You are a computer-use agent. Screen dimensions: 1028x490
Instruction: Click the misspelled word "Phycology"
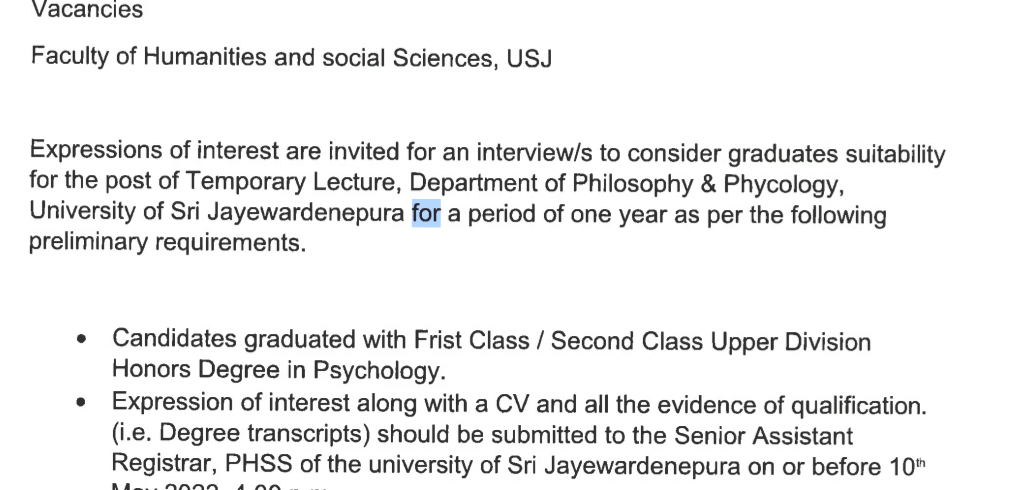pyautogui.click(x=791, y=184)
